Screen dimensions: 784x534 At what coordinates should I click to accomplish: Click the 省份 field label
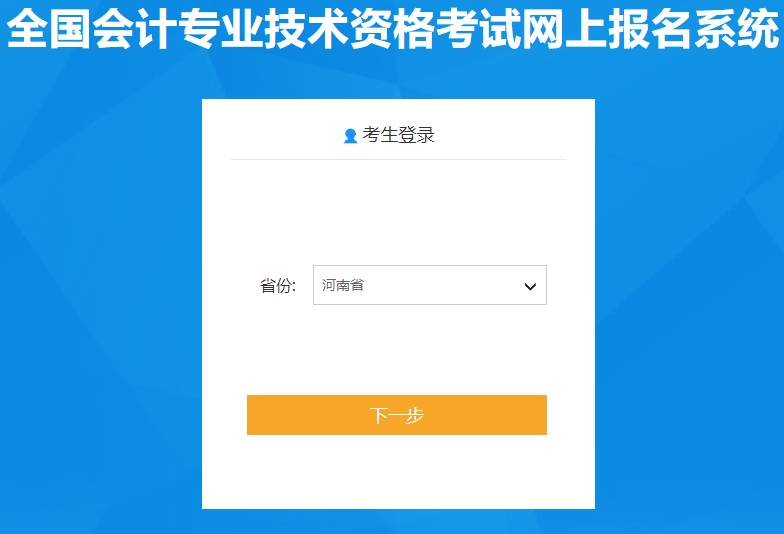[278, 286]
